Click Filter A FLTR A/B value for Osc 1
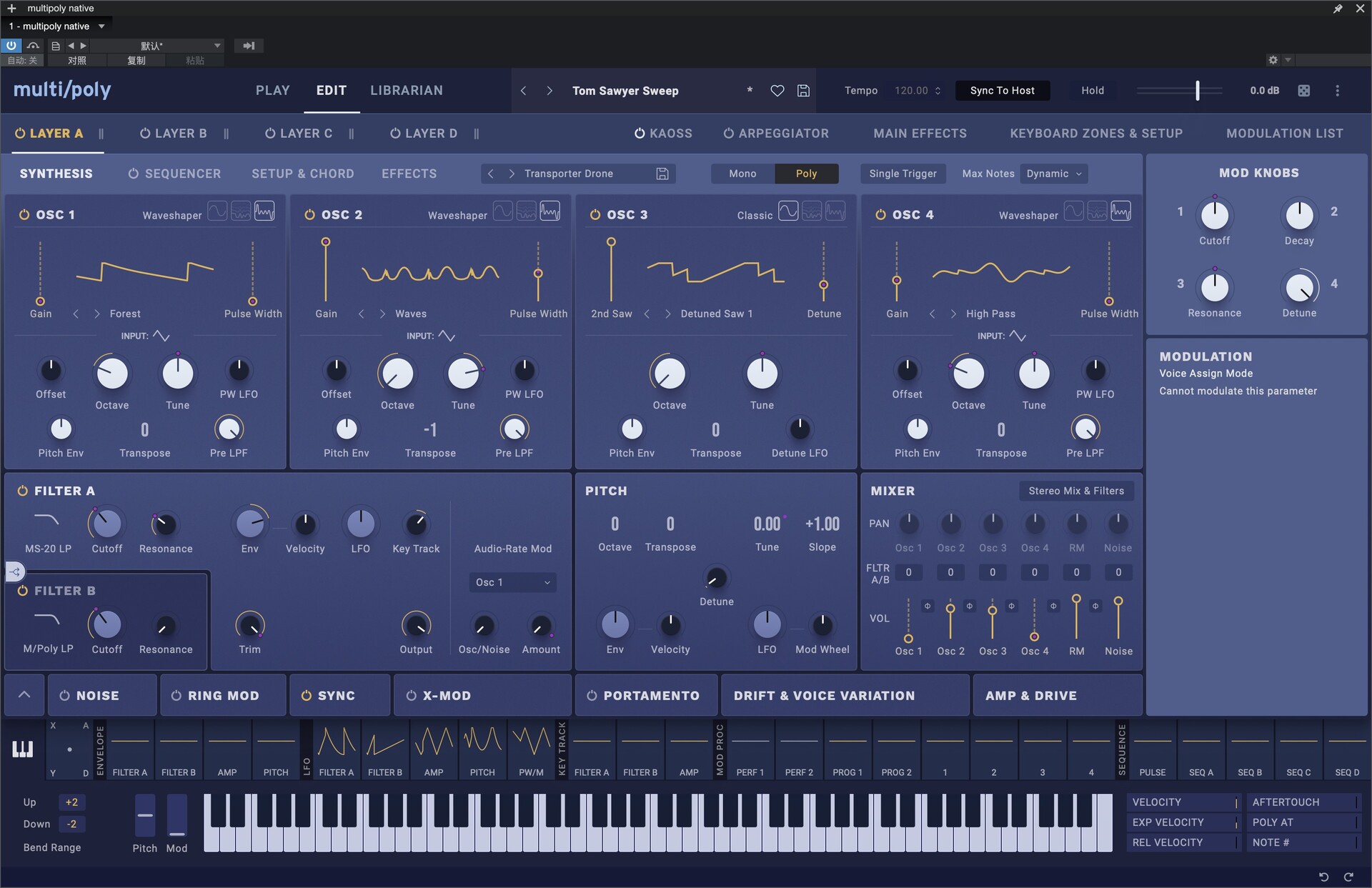Image resolution: width=1372 pixels, height=888 pixels. 908,572
